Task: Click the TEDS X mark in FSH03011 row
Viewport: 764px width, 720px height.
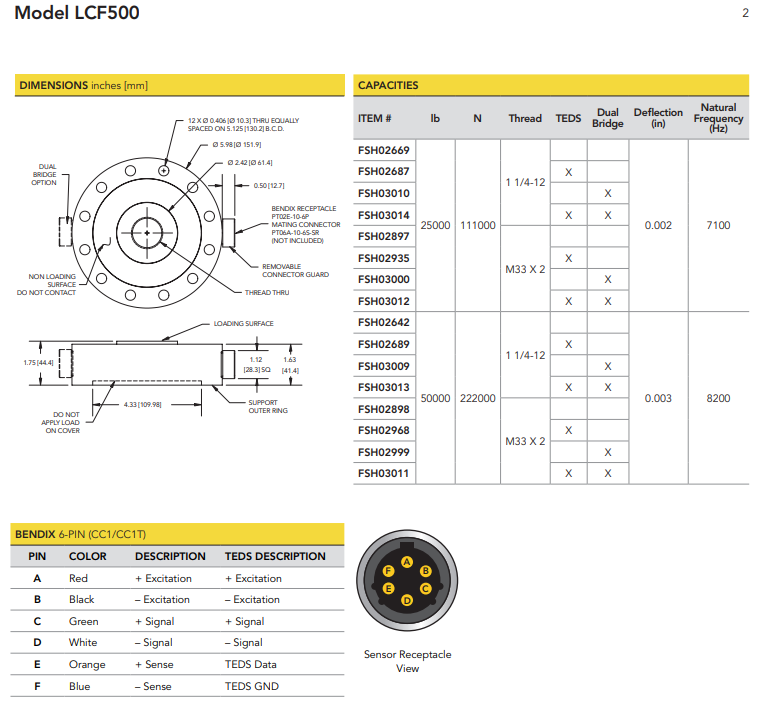Action: point(568,474)
